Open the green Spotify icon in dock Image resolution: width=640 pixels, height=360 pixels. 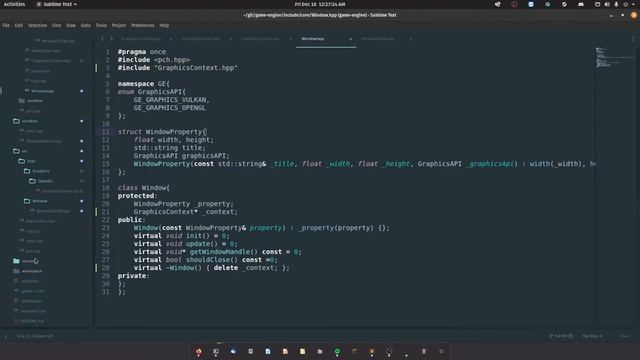337,351
